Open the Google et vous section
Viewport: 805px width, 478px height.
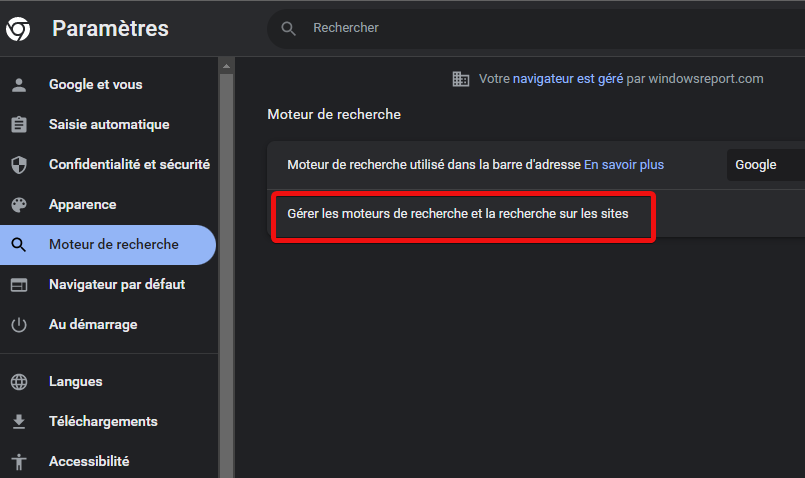(x=95, y=84)
